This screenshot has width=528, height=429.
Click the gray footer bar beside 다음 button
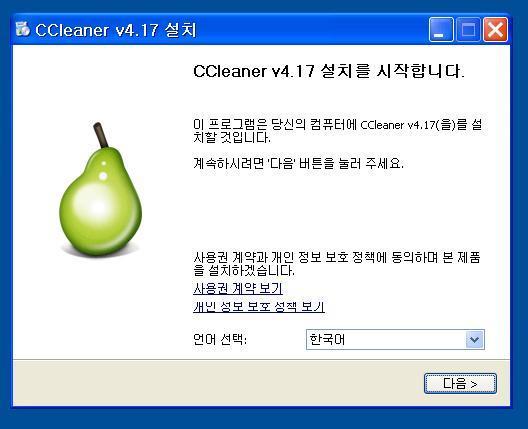point(218,383)
